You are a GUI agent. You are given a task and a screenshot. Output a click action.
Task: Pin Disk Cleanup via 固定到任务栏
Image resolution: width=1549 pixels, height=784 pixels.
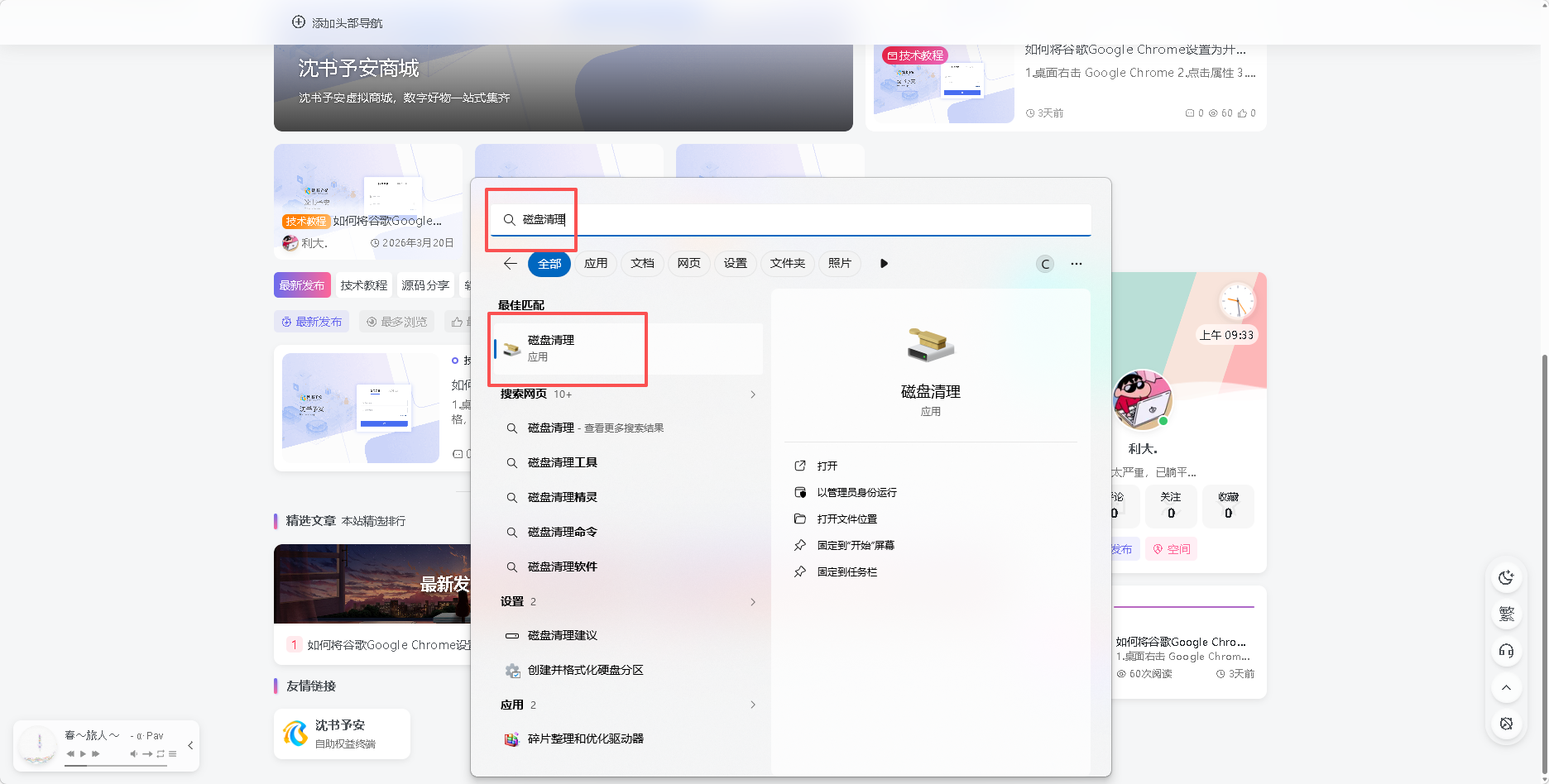pyautogui.click(x=845, y=571)
